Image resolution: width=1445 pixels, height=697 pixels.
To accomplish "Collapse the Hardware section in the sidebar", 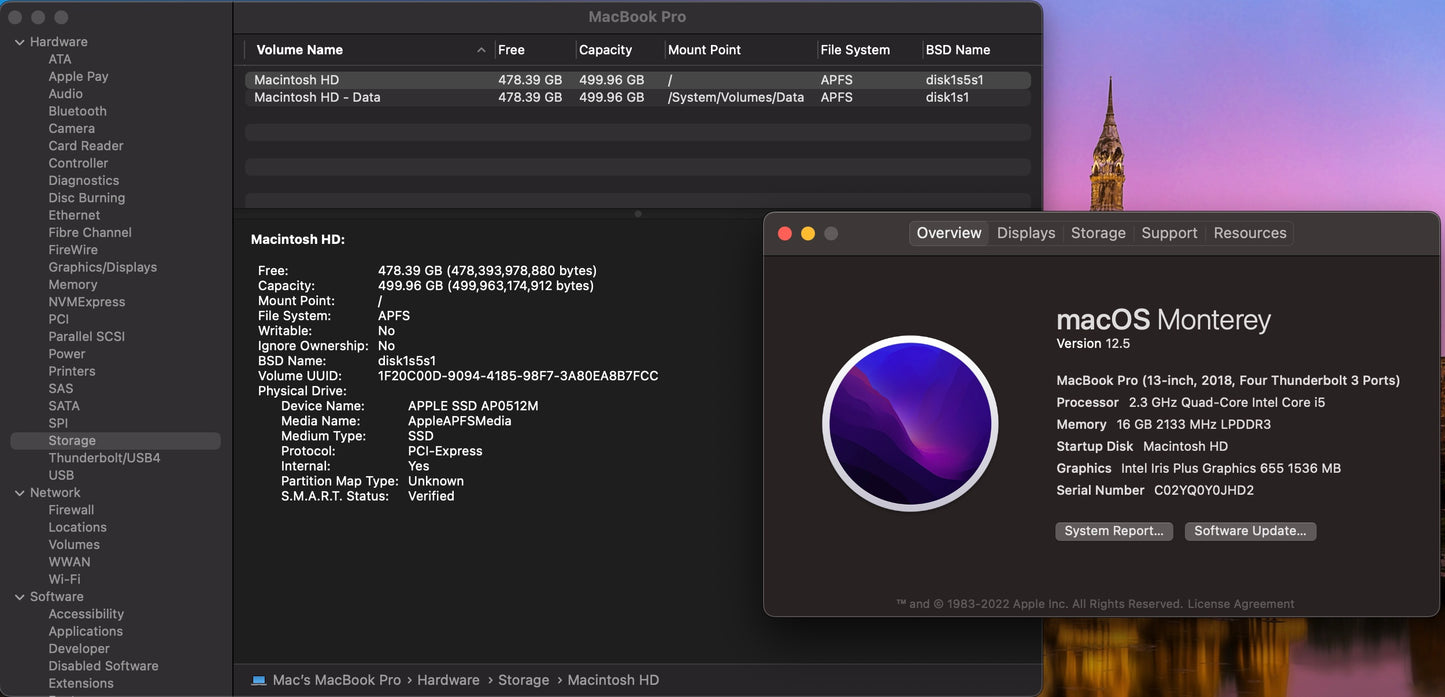I will pos(18,41).
